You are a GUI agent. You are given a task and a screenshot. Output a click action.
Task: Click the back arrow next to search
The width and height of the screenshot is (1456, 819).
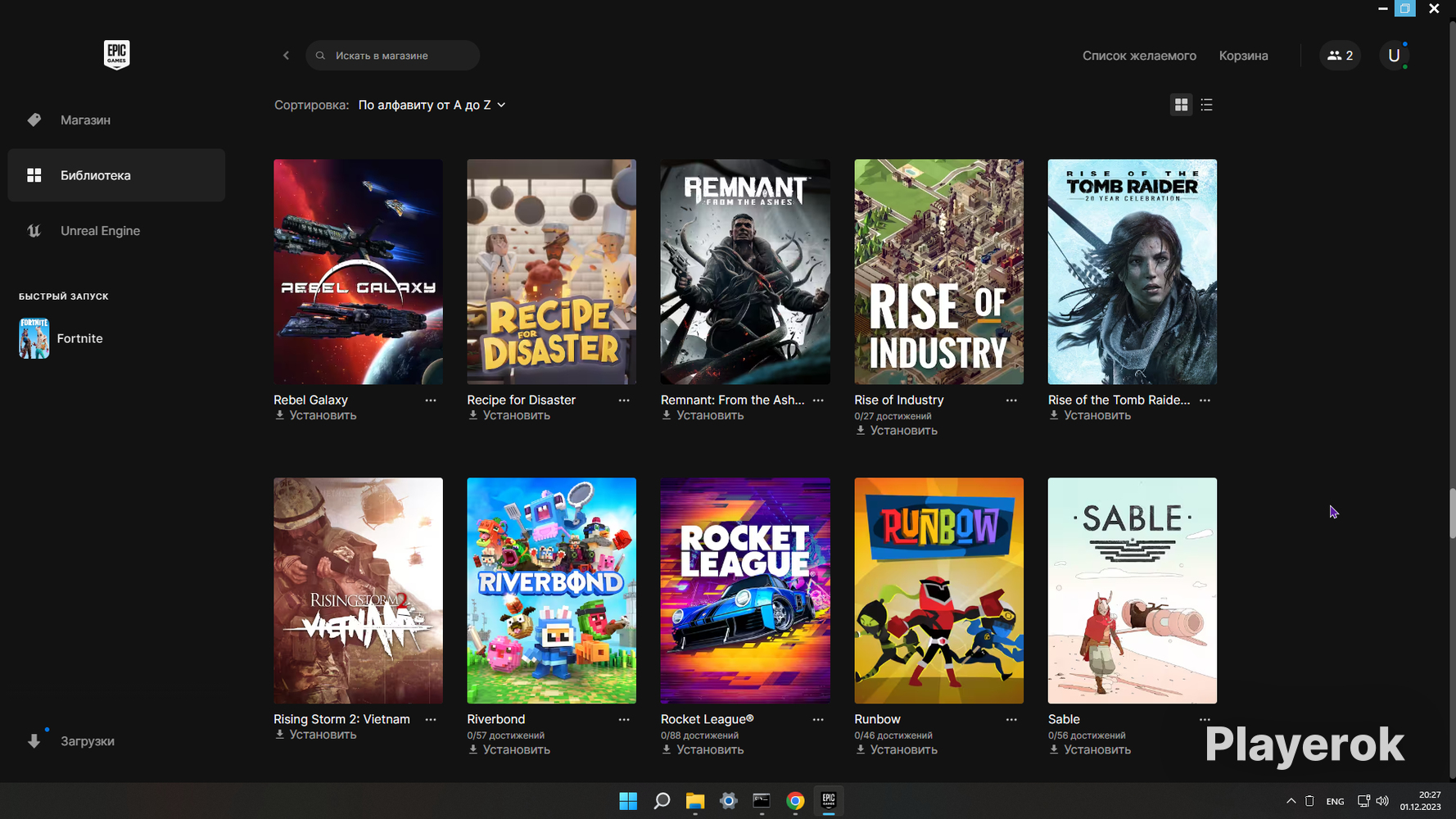286,56
